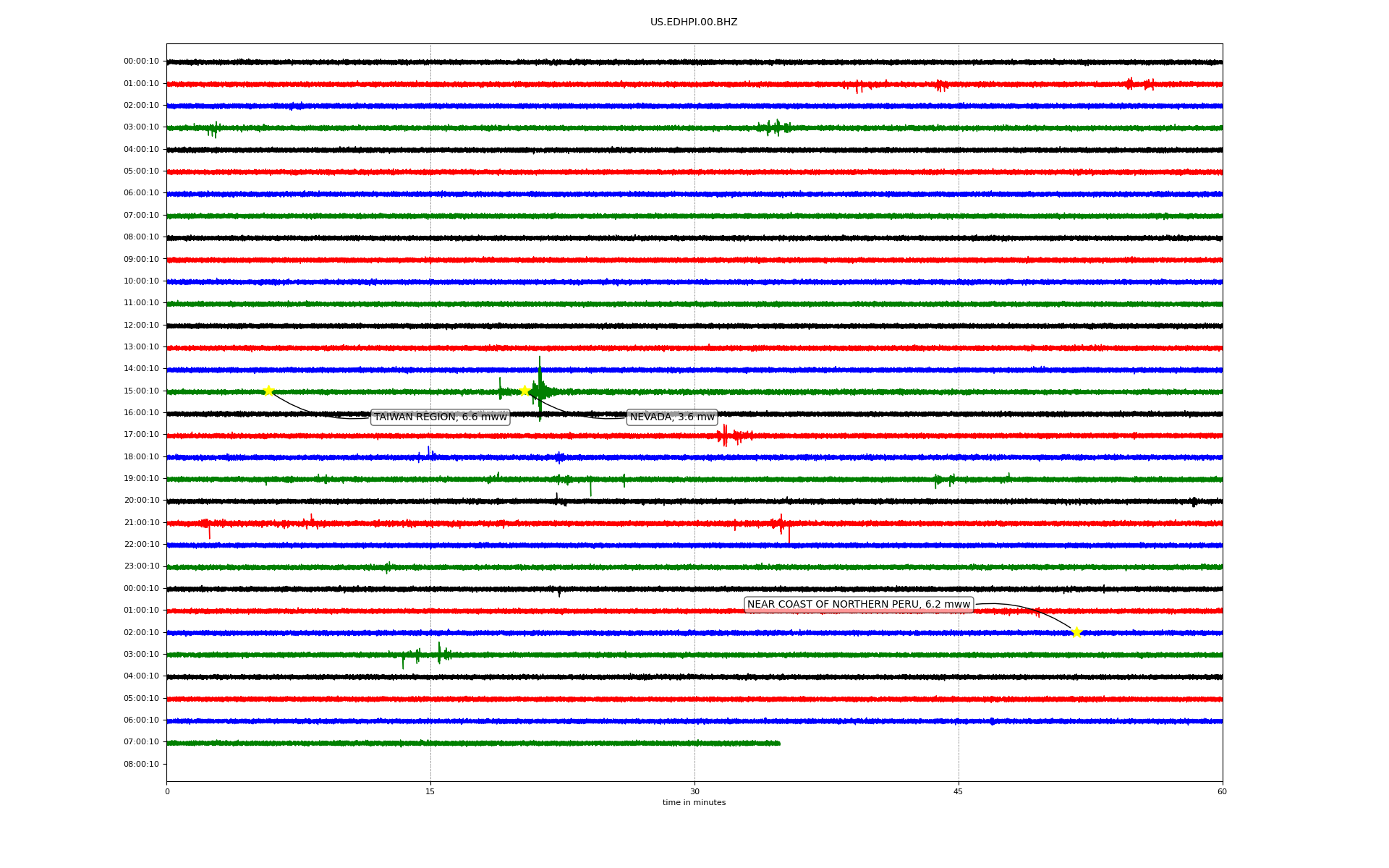The image size is (1389, 868).
Task: Click the 60 tick on x-axis
Action: pyautogui.click(x=1221, y=791)
